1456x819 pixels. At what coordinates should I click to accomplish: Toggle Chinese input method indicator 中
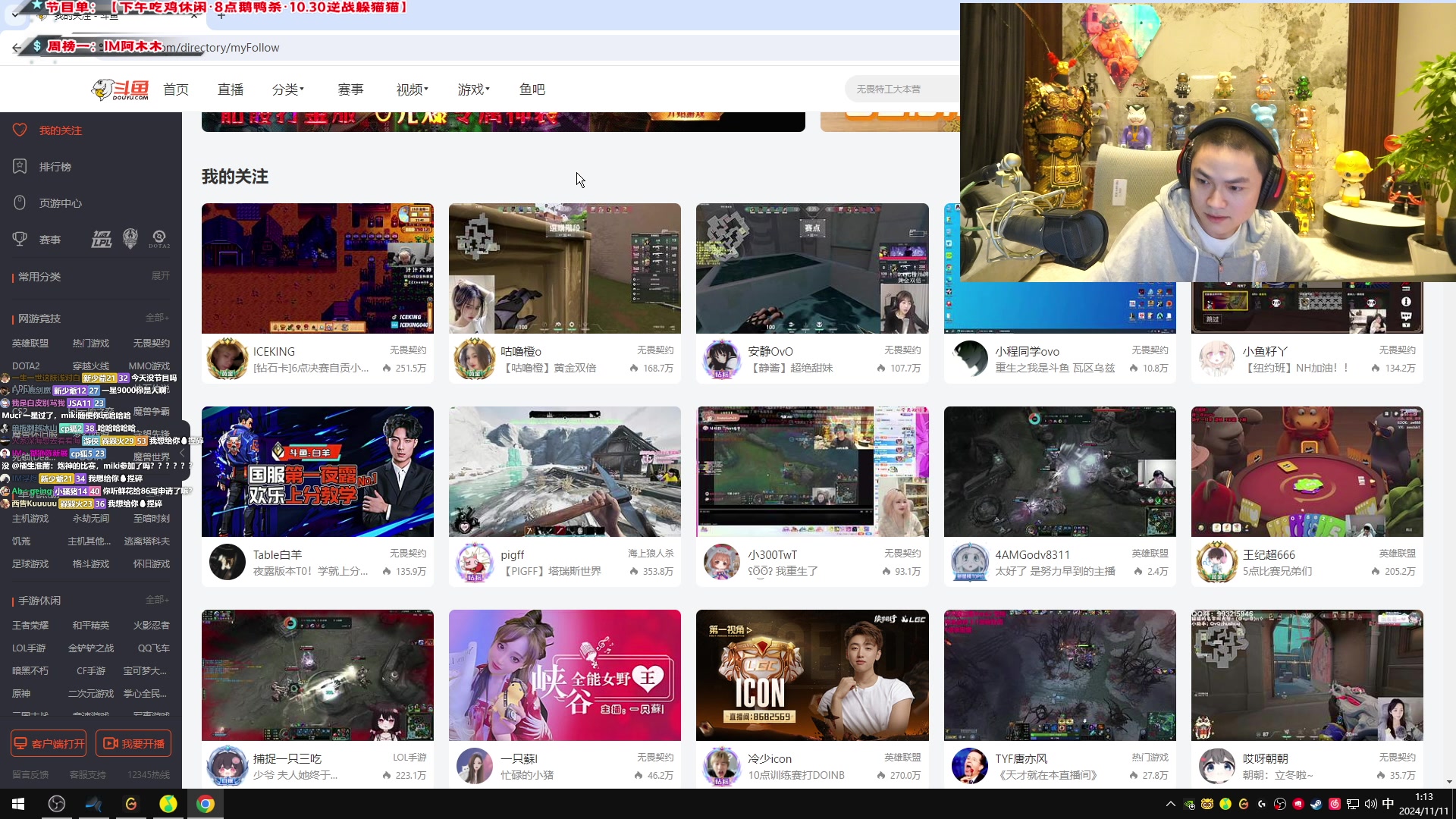click(x=1388, y=804)
